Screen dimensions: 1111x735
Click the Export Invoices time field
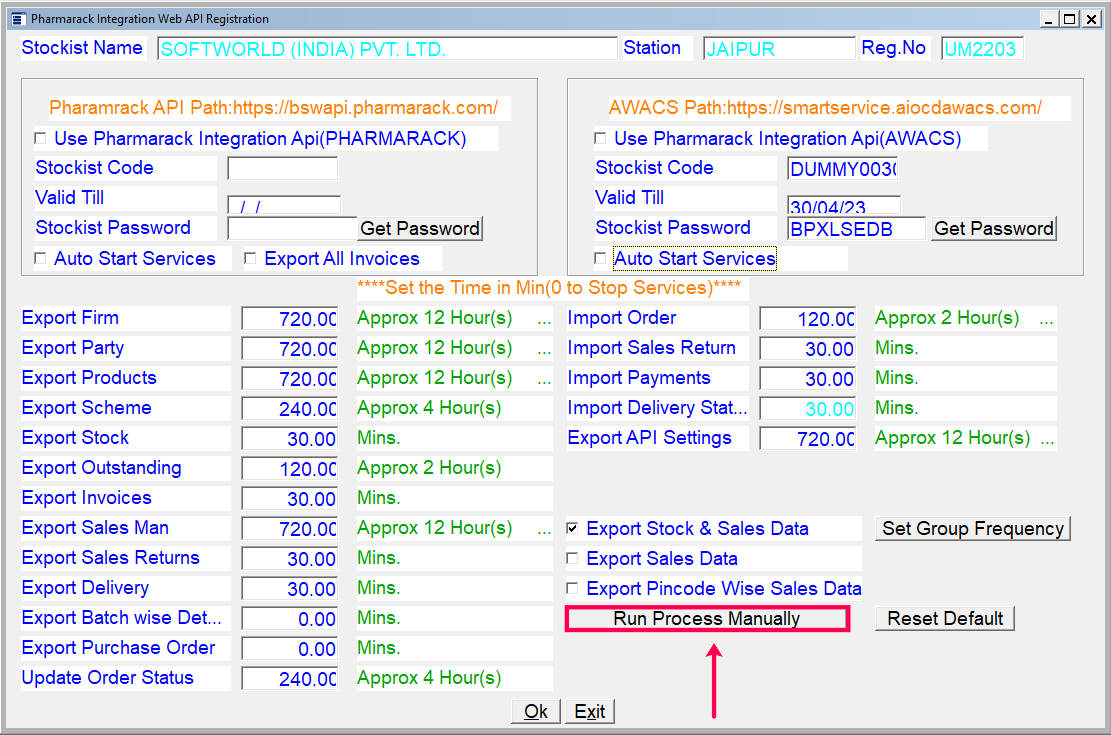pyautogui.click(x=290, y=499)
